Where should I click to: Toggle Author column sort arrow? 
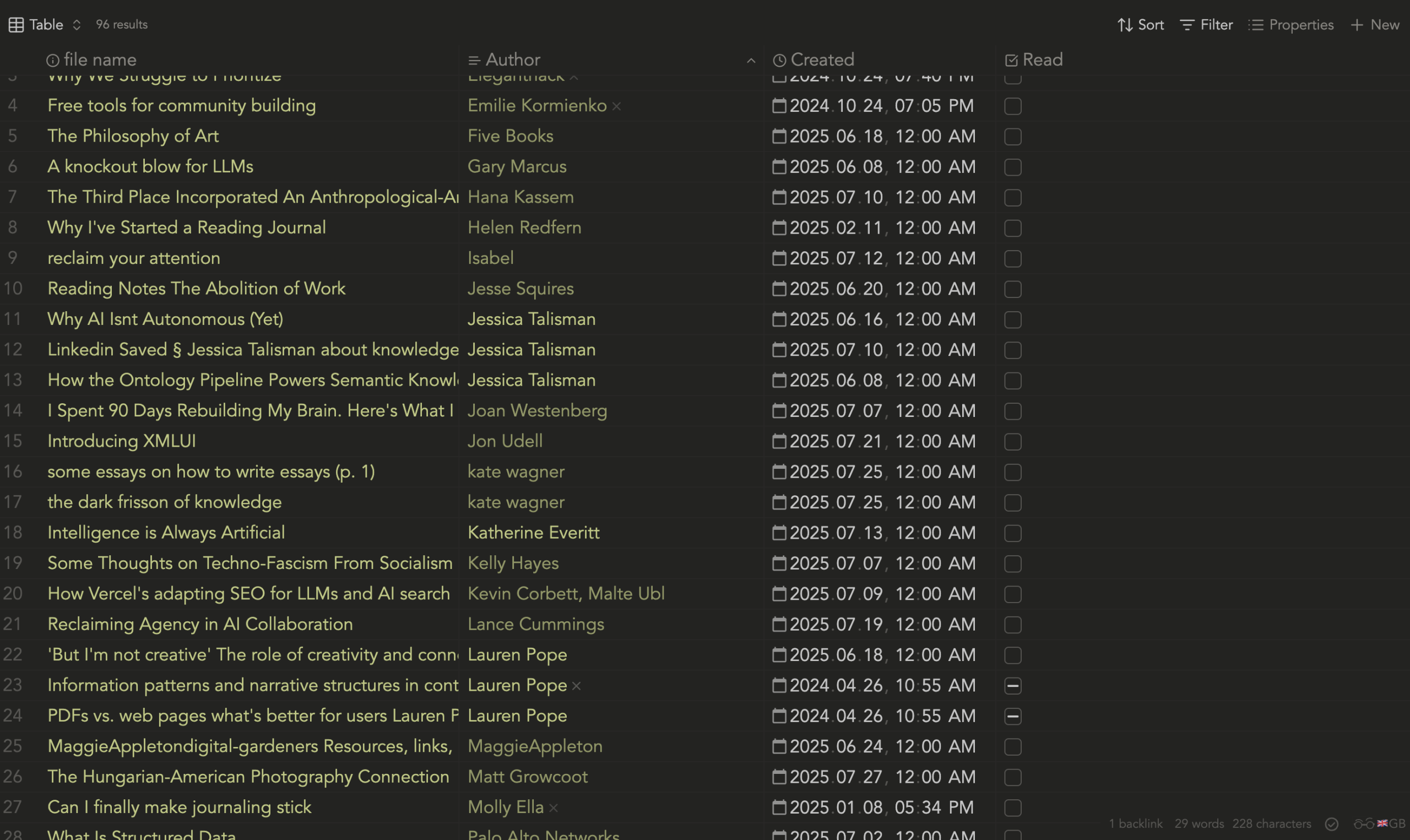click(x=751, y=60)
